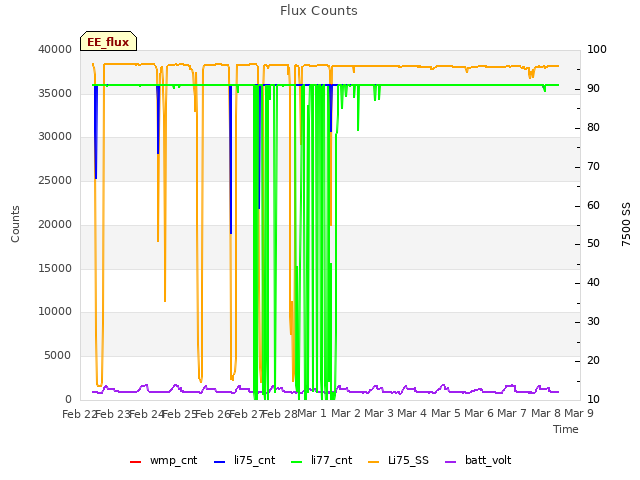This screenshot has width=640, height=480.
Task: Click the Mar 4 date label
Action: (412, 413)
